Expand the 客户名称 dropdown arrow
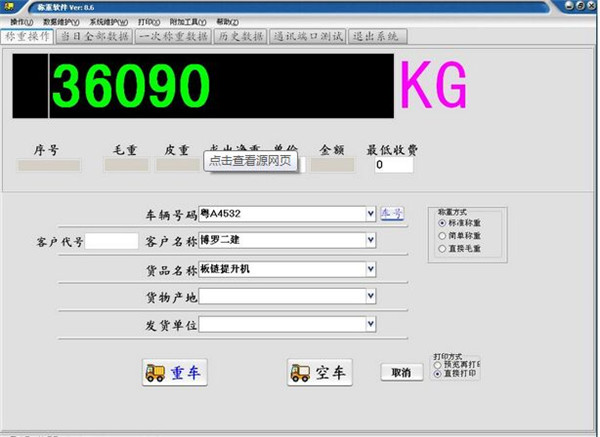600x437 pixels. [x=370, y=240]
